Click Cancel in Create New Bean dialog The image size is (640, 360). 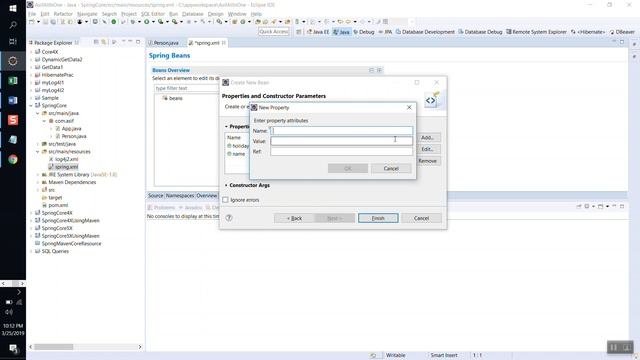pos(421,218)
